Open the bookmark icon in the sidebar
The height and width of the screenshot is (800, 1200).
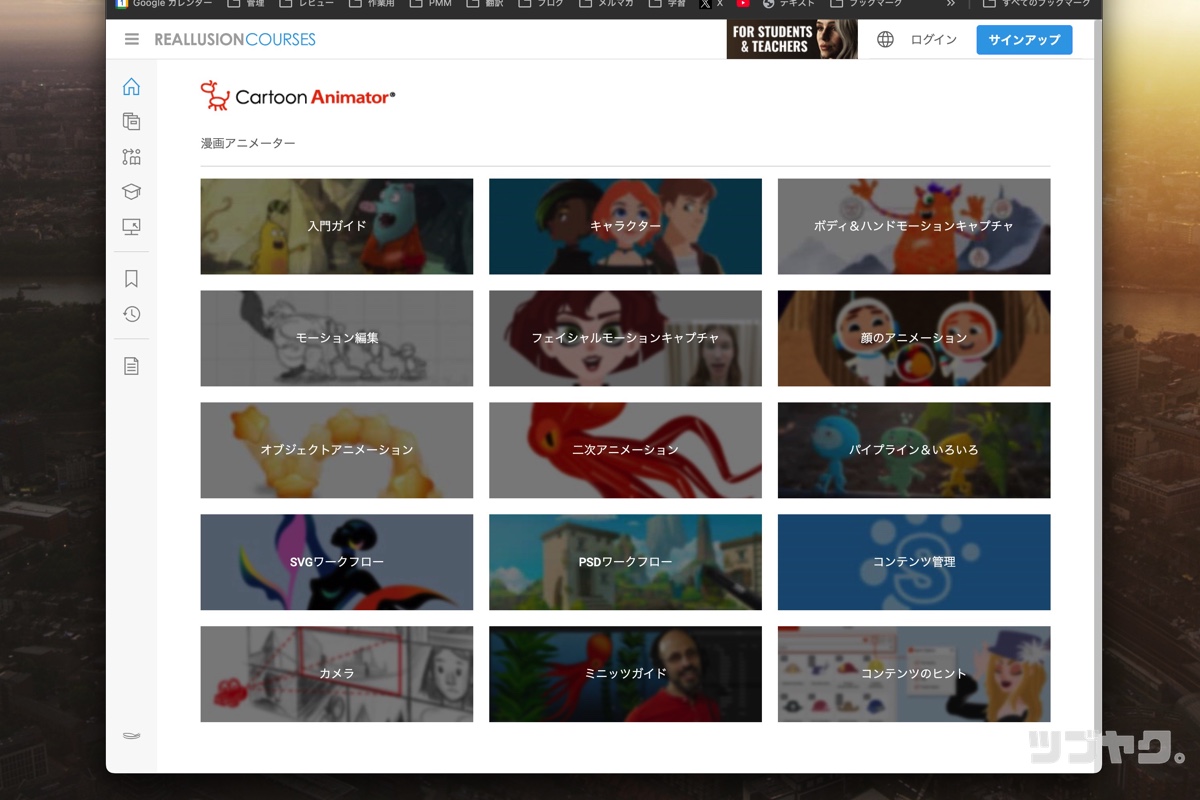(131, 279)
